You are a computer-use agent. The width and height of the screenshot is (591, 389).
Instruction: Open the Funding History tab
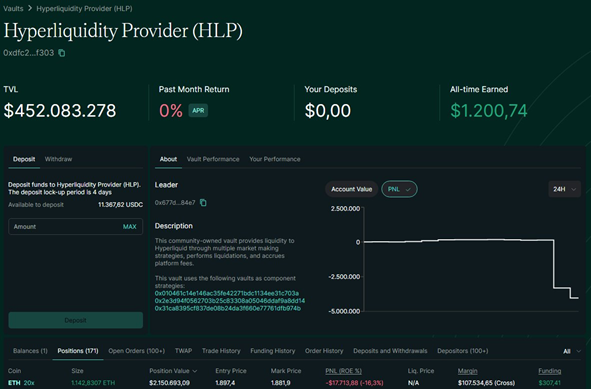273,351
